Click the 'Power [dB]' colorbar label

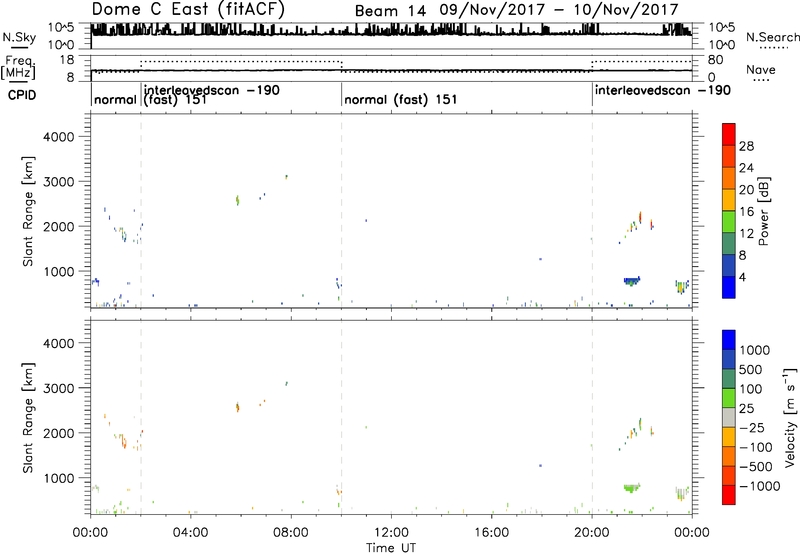coord(763,211)
